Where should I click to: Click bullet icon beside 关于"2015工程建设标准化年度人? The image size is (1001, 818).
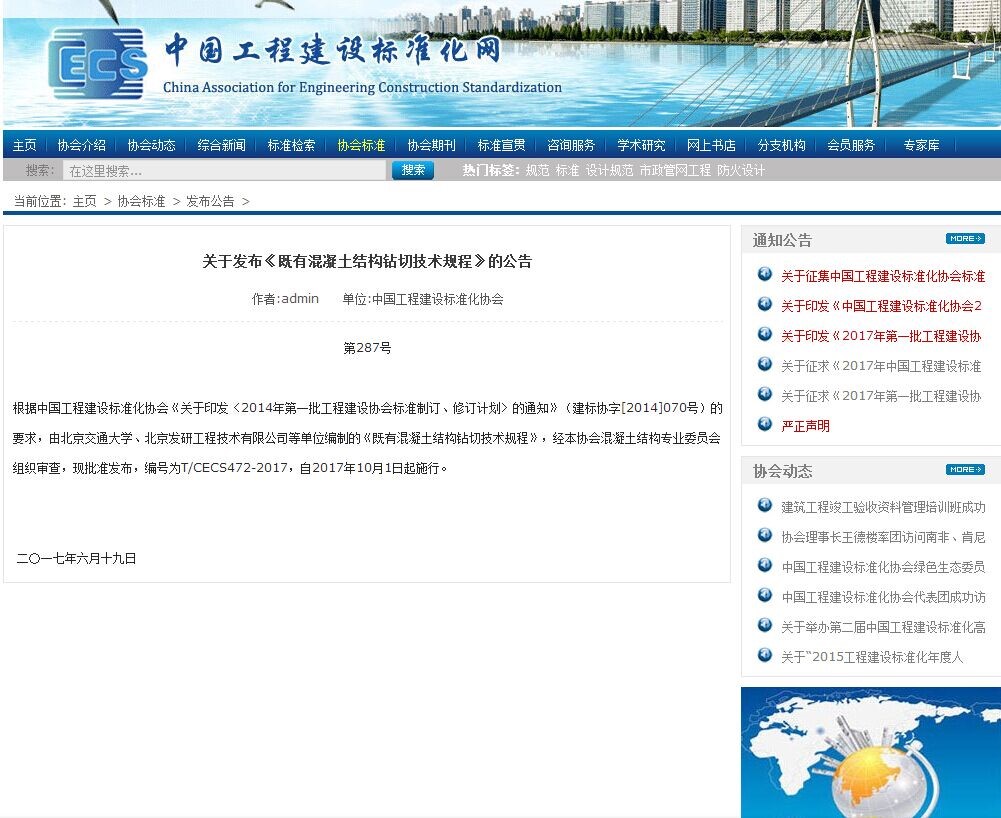click(765, 656)
